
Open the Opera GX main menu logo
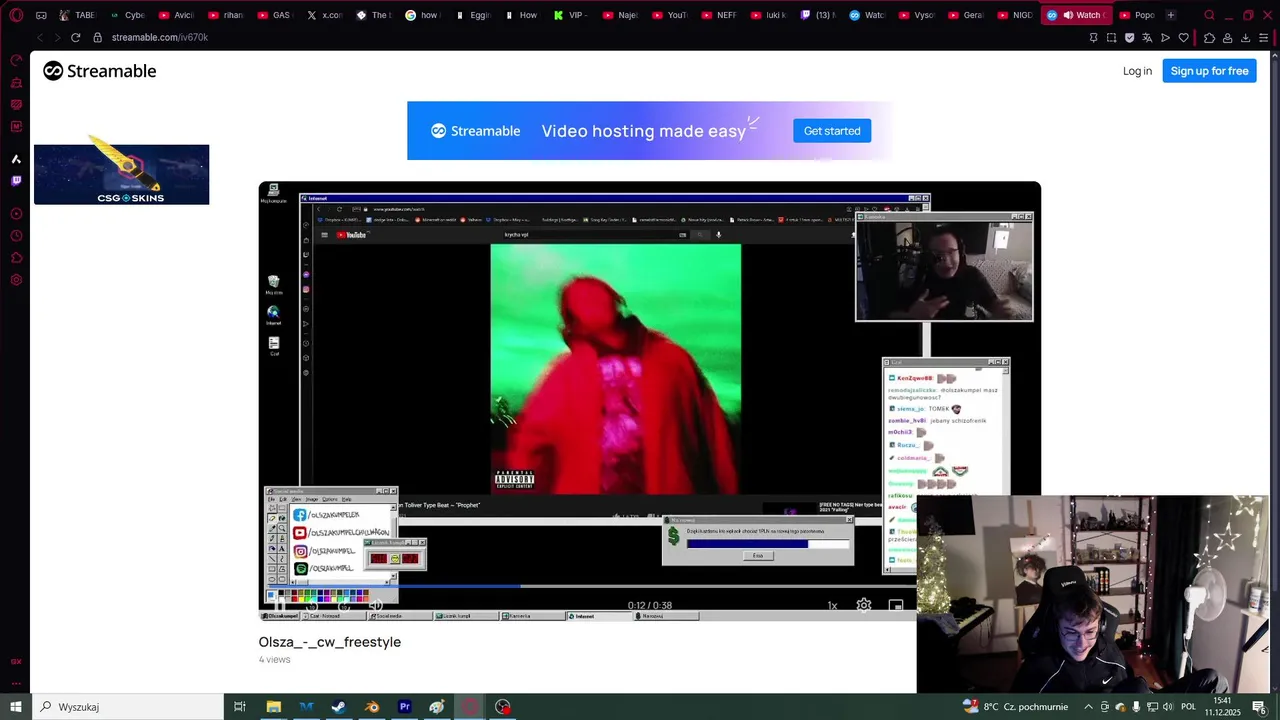(x=16, y=15)
